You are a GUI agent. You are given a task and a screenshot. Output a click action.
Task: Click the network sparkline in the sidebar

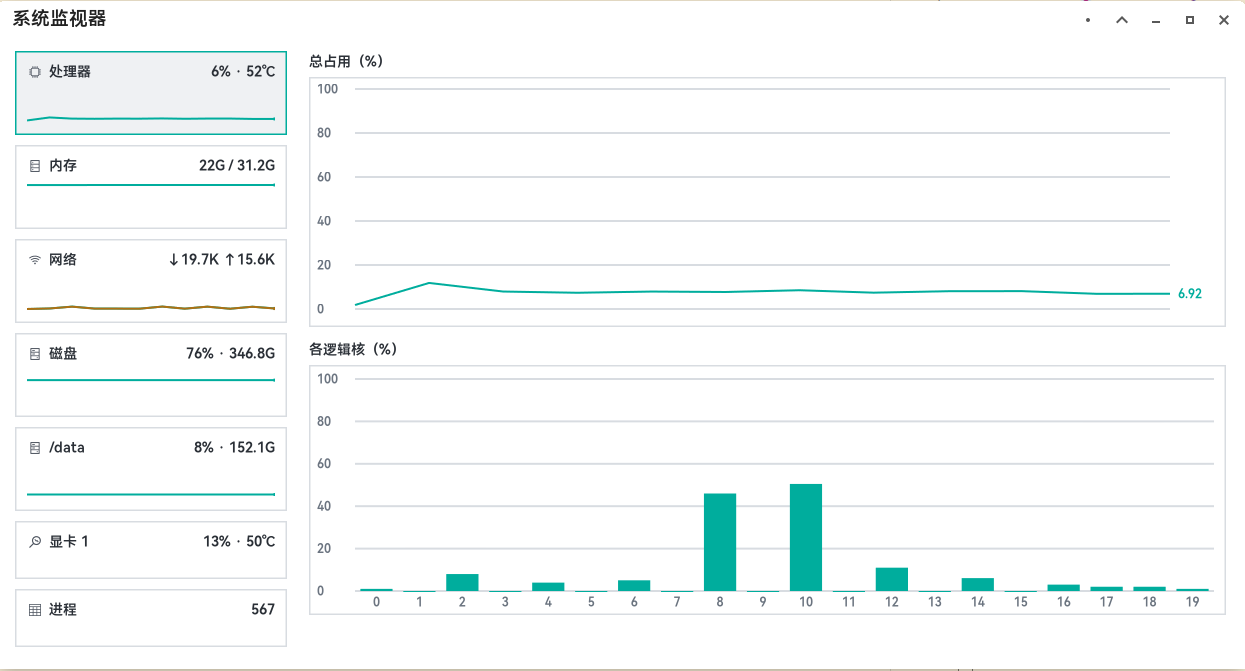point(151,308)
